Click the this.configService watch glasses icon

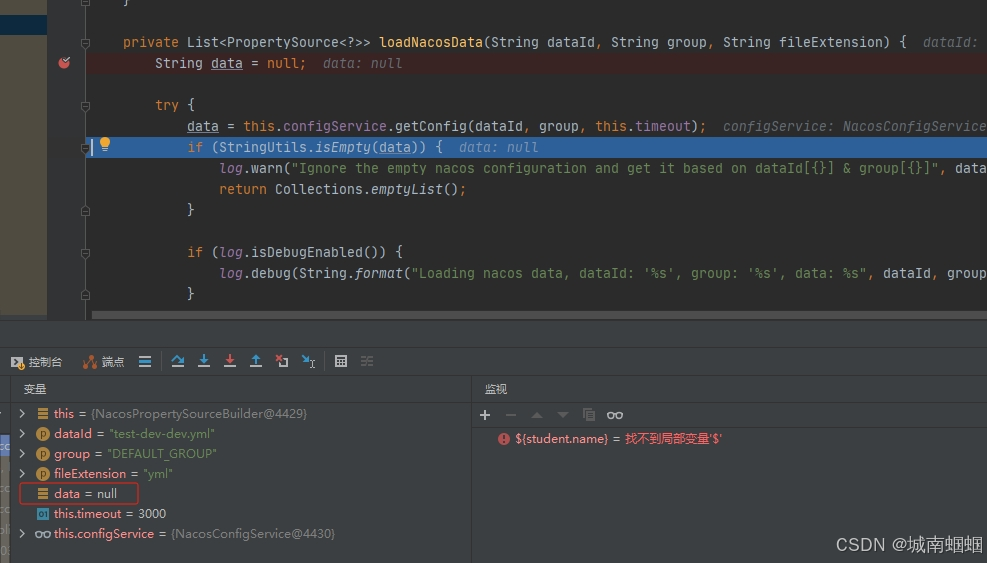click(43, 534)
